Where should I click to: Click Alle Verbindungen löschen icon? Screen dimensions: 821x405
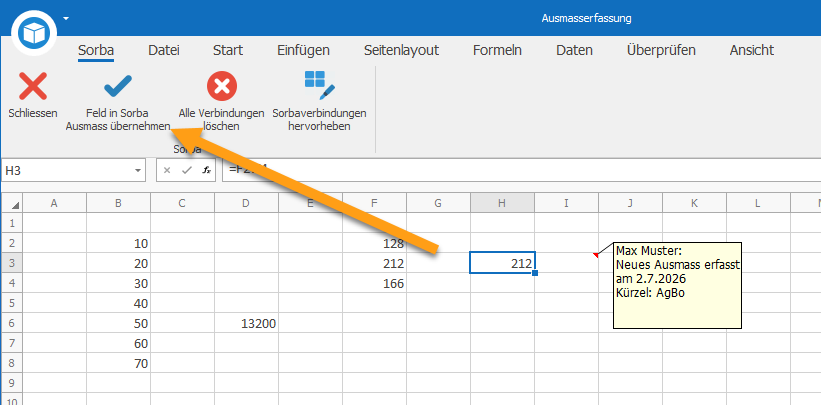pyautogui.click(x=221, y=86)
